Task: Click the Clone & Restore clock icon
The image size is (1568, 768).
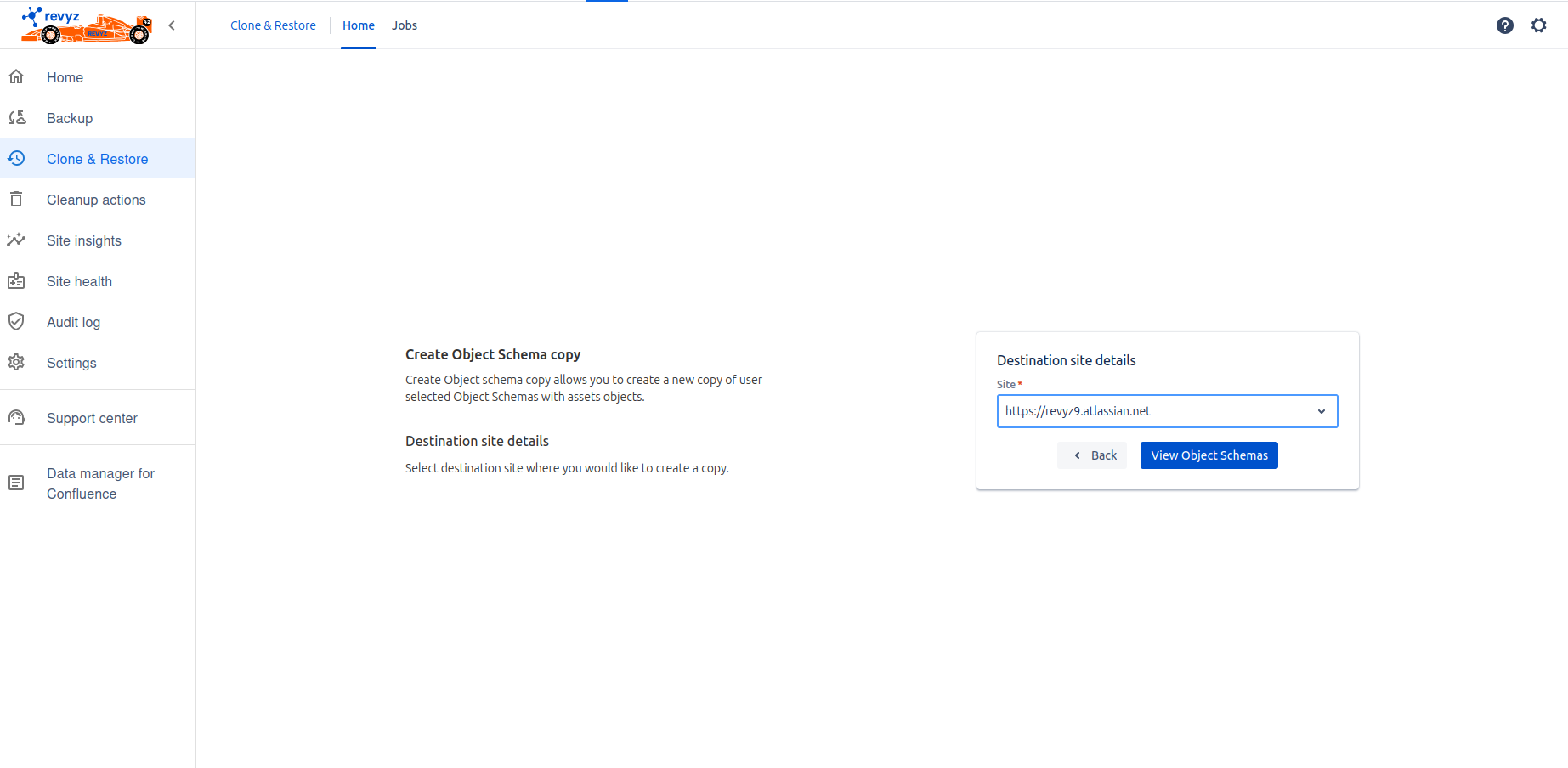Action: [x=16, y=158]
